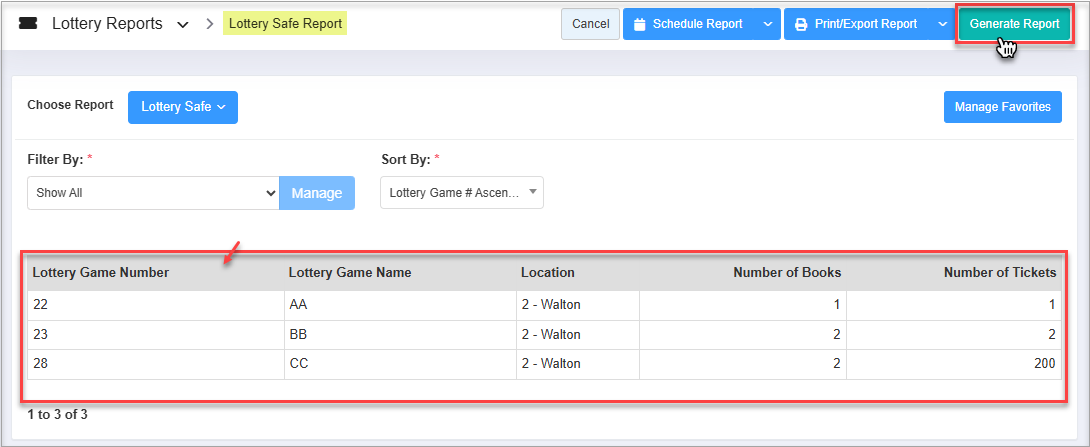This screenshot has height=447, width=1090.
Task: Click the Generate Report button
Action: tap(1014, 24)
